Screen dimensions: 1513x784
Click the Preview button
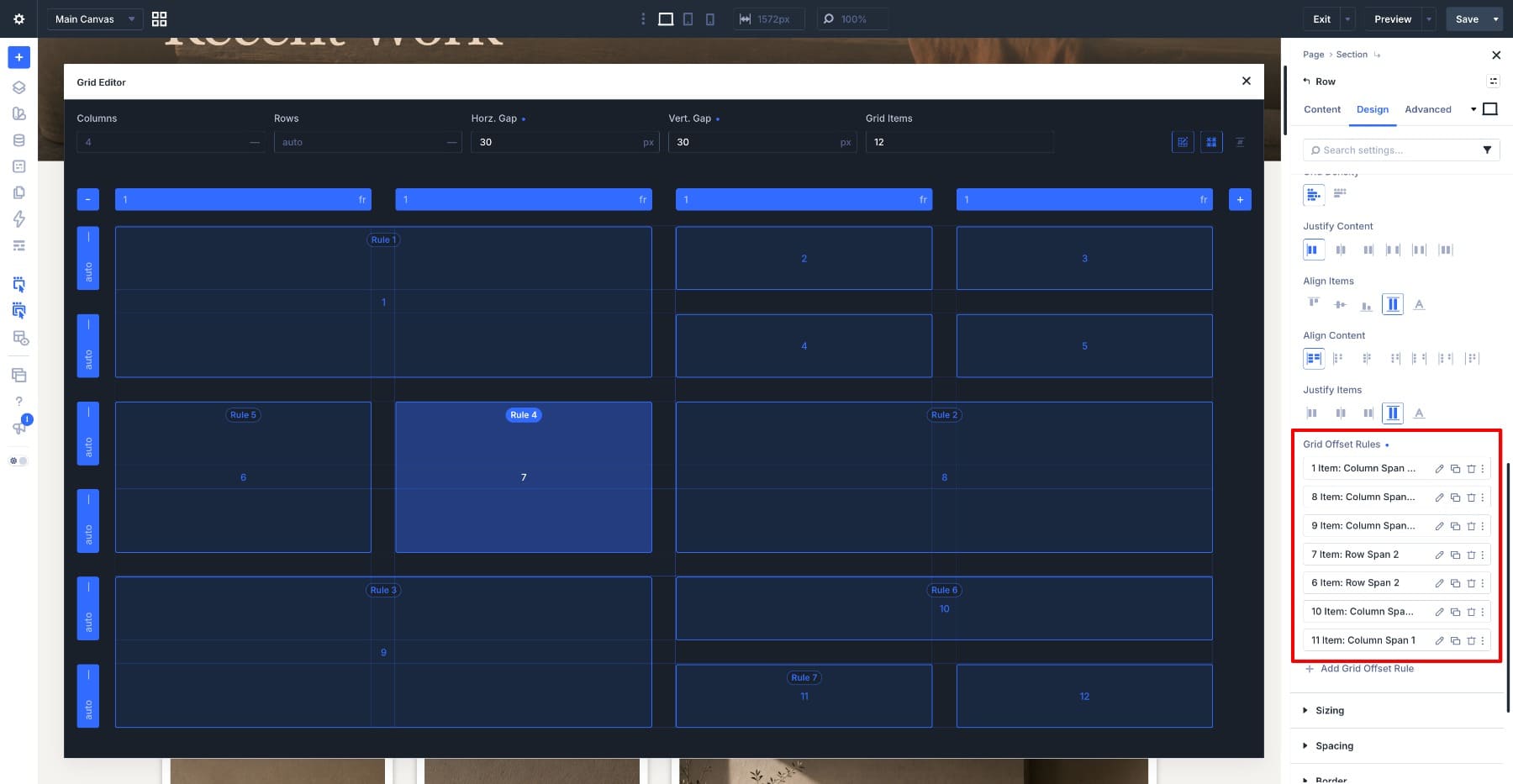coord(1393,18)
